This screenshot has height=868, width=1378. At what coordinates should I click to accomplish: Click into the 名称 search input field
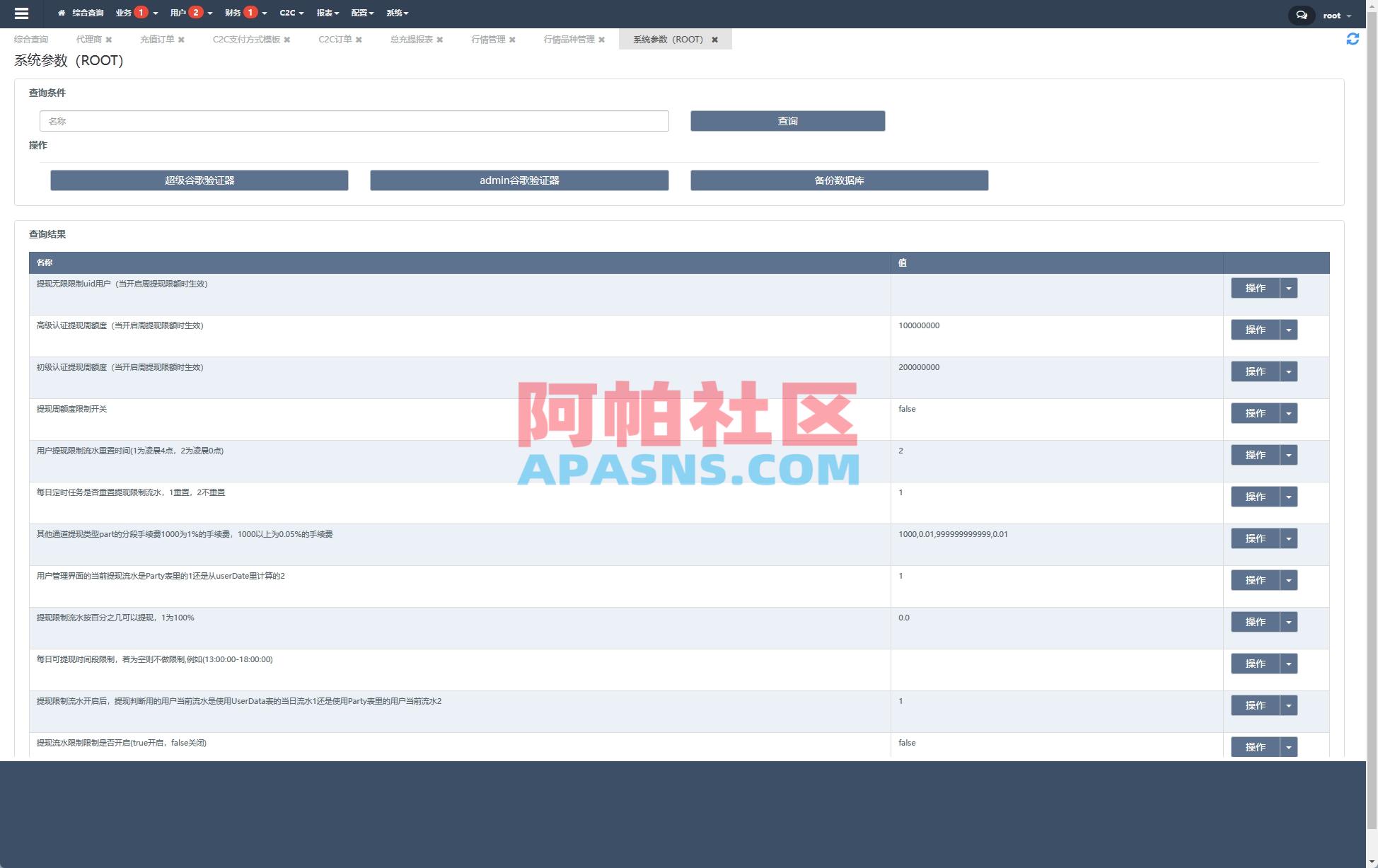click(354, 121)
